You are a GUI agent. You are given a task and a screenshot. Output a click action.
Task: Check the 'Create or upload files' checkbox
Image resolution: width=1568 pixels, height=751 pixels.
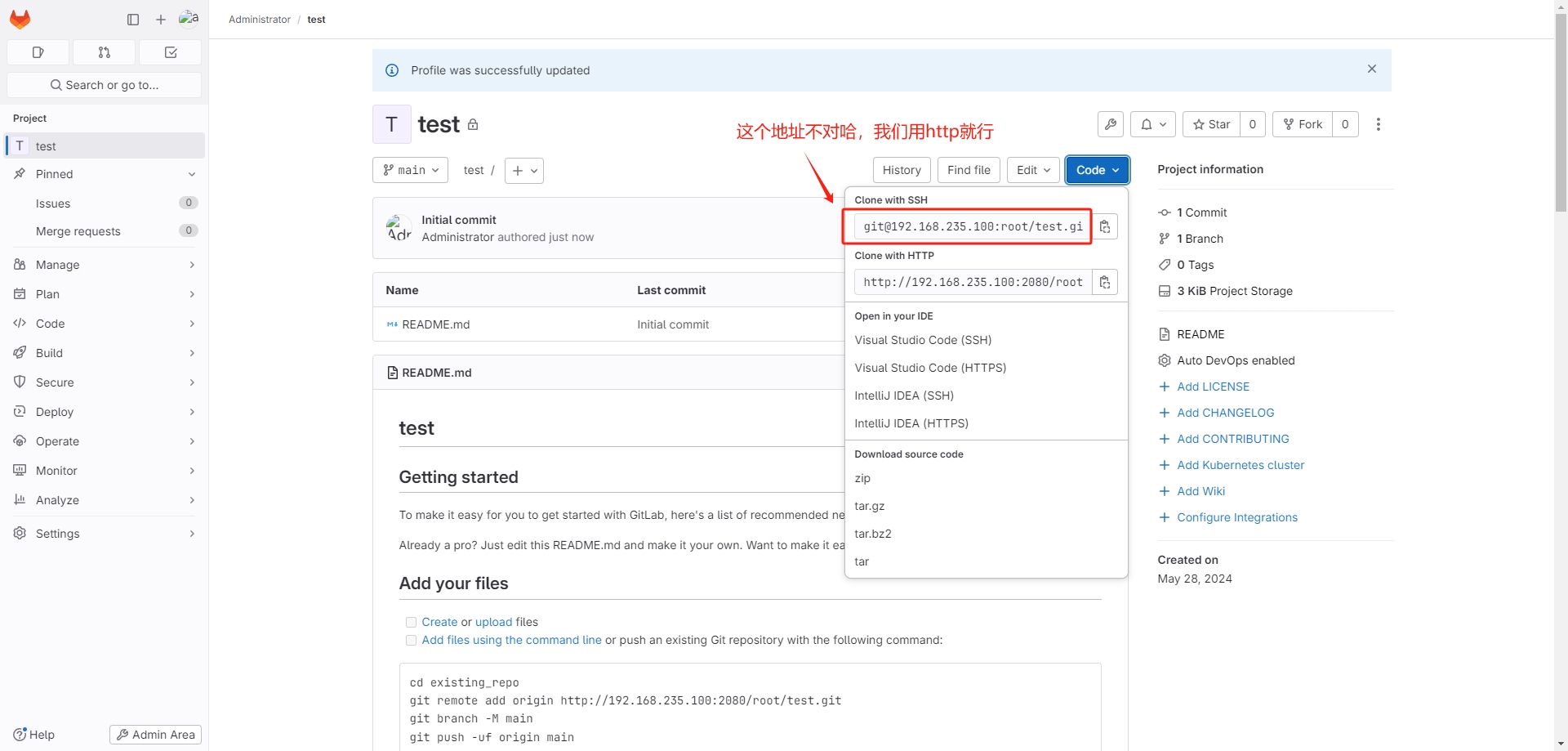coord(411,623)
